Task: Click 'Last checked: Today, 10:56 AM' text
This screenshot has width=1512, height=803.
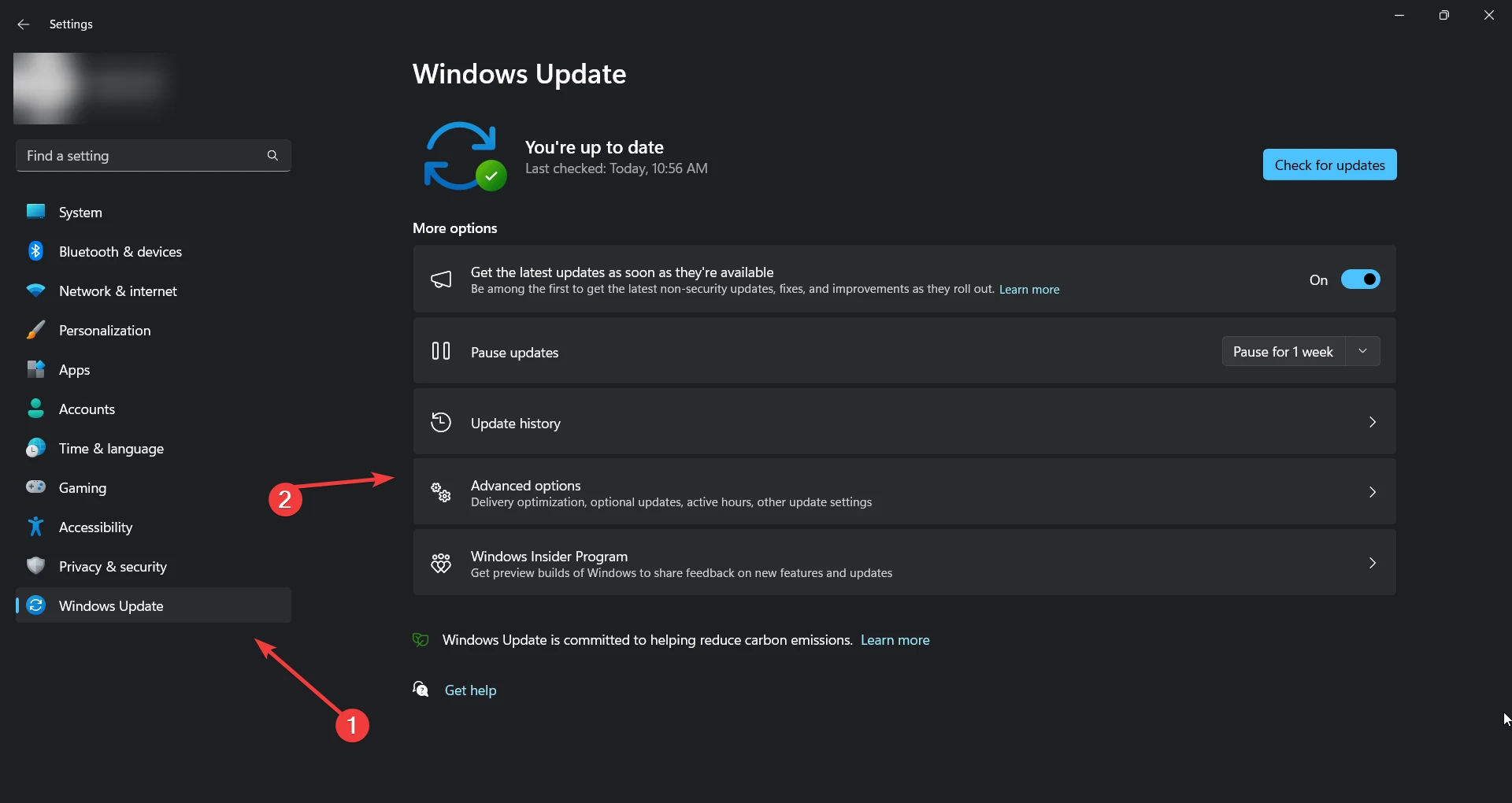Action: coord(617,168)
